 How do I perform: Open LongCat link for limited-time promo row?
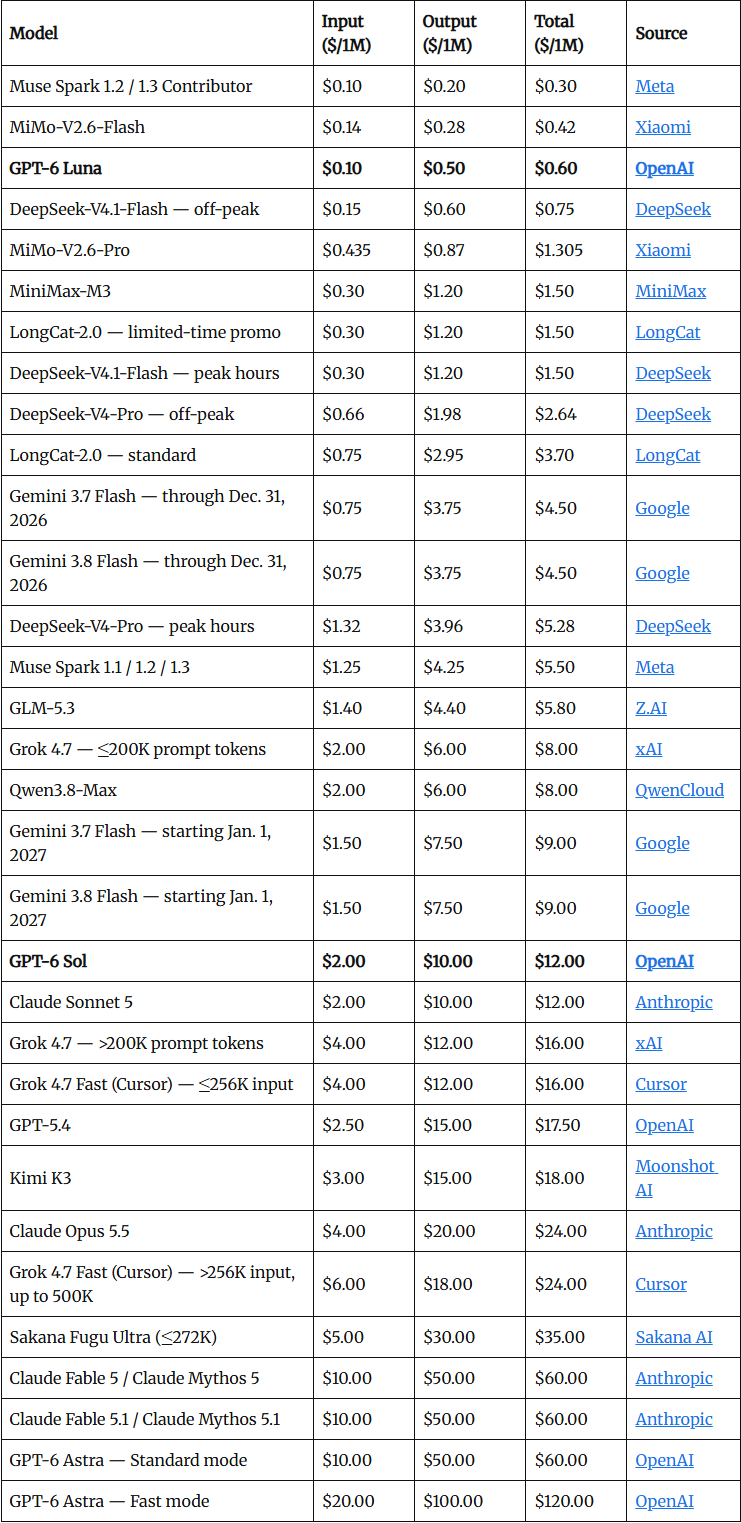tap(668, 332)
